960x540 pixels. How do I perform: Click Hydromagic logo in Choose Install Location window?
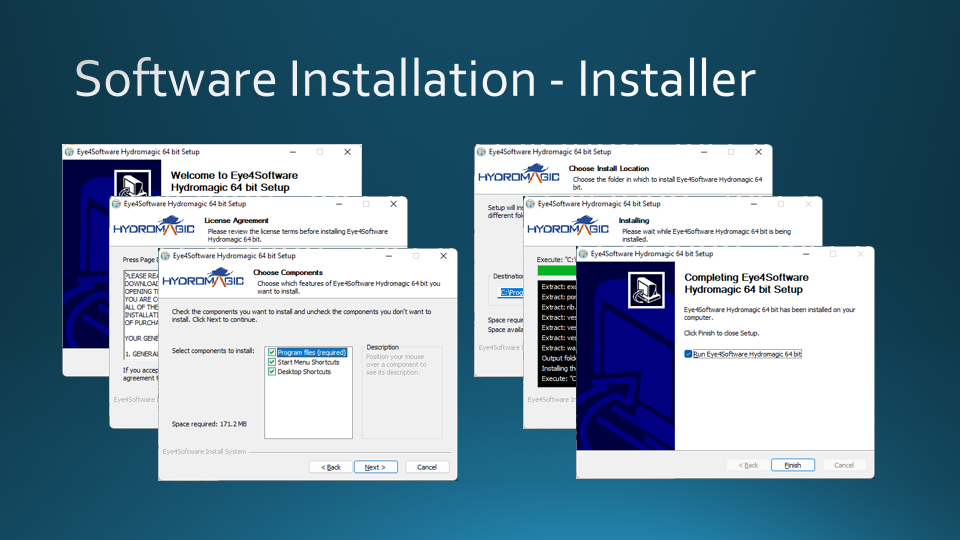click(519, 174)
